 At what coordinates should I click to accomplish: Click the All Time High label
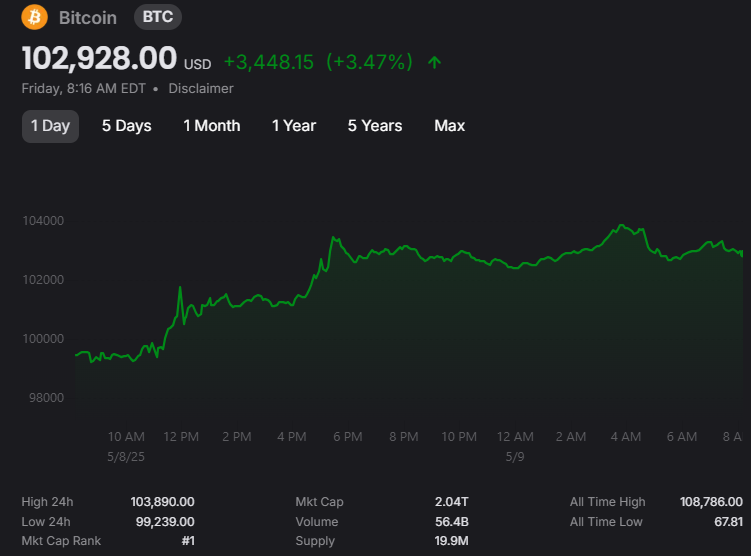click(x=607, y=502)
